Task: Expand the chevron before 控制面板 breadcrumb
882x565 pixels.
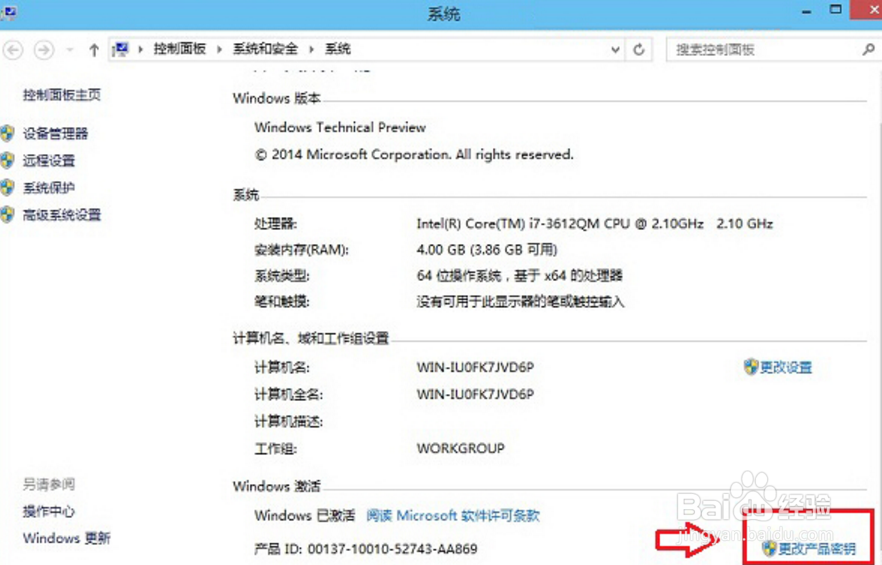Action: (x=141, y=50)
